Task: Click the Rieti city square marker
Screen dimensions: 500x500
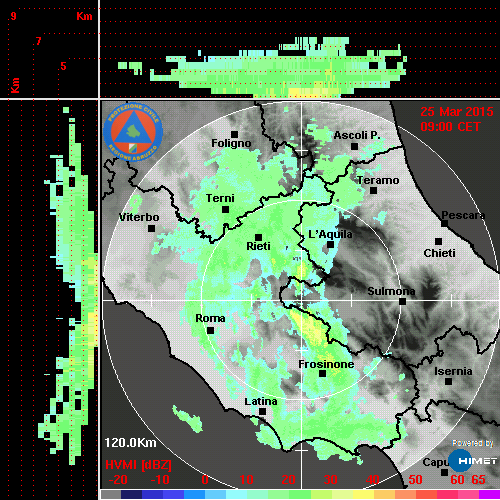Action: pyautogui.click(x=258, y=237)
